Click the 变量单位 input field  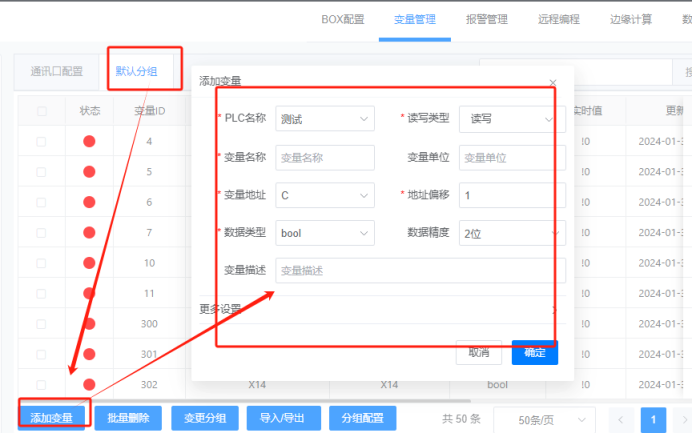(512, 157)
